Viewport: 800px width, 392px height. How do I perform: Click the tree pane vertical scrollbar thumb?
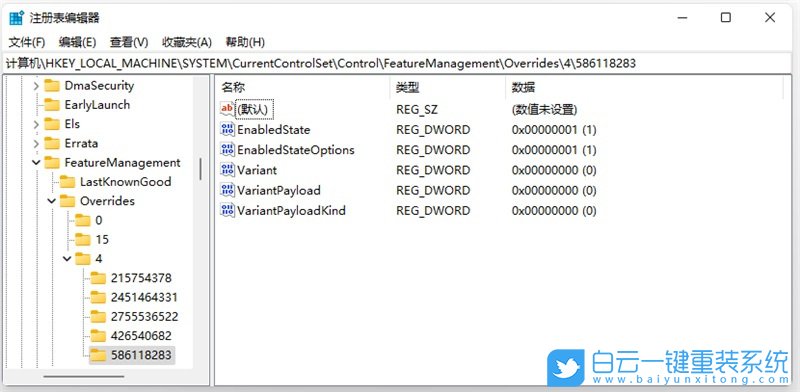[x=201, y=169]
